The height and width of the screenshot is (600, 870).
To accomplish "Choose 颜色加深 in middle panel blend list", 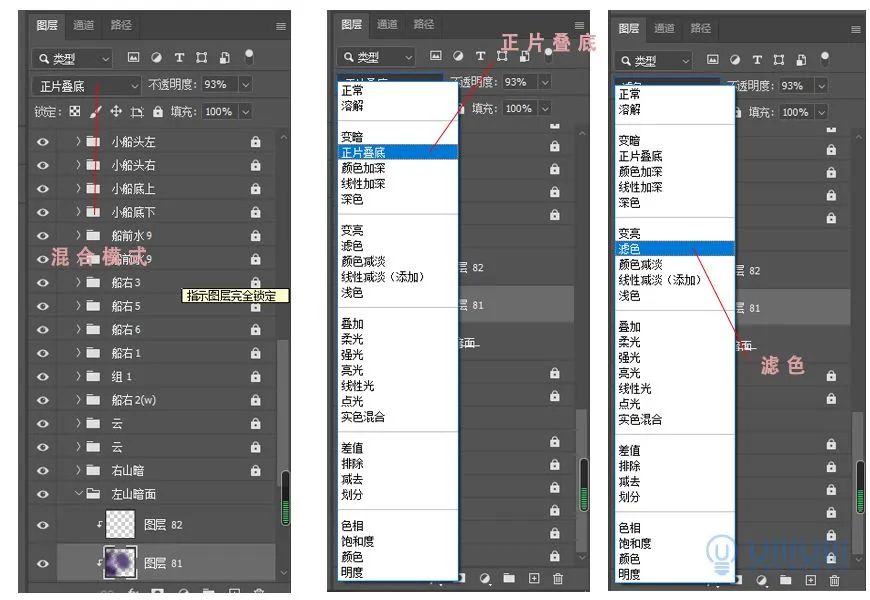I will pos(398,168).
